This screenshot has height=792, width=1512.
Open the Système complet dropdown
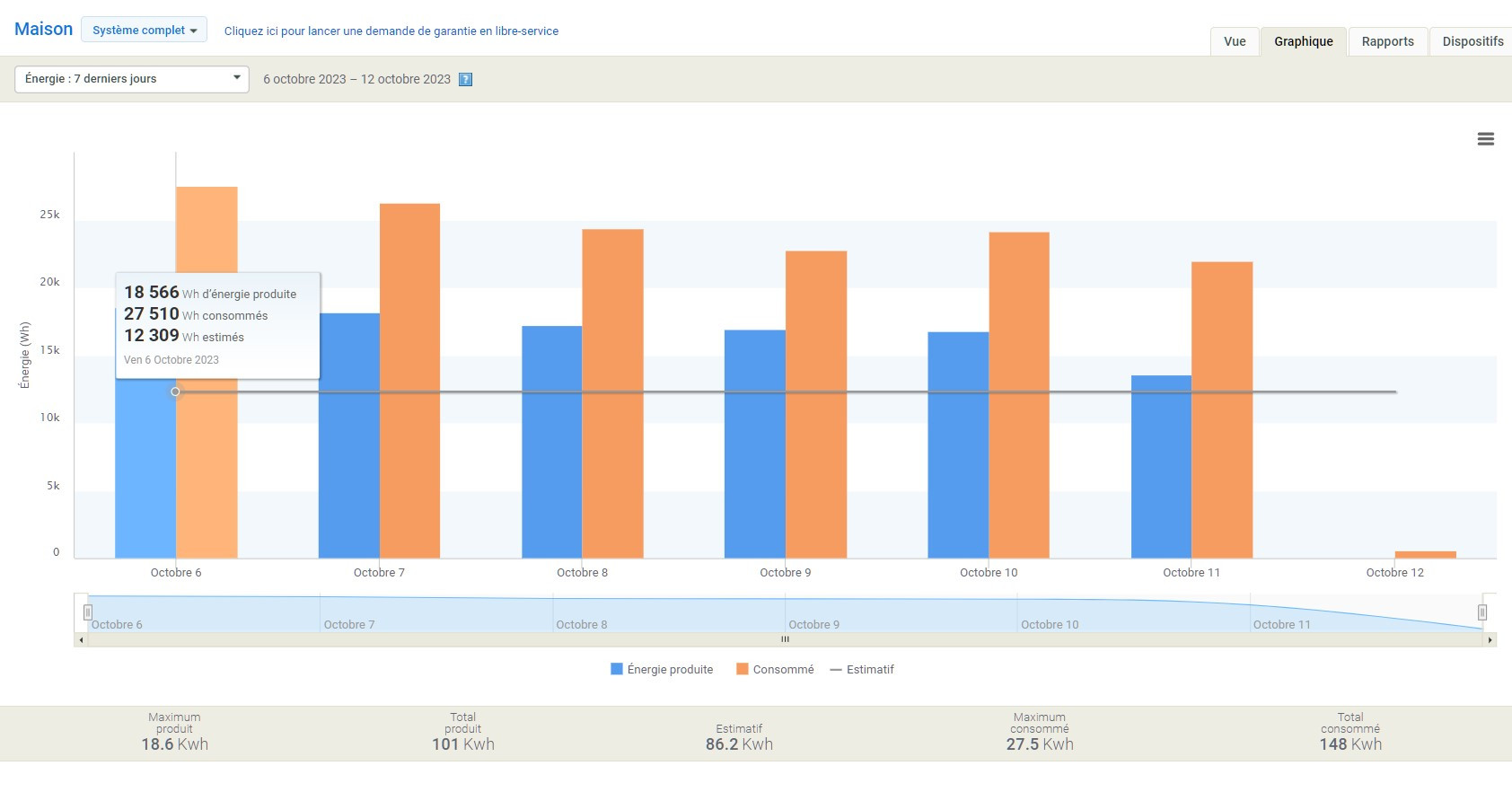point(144,30)
